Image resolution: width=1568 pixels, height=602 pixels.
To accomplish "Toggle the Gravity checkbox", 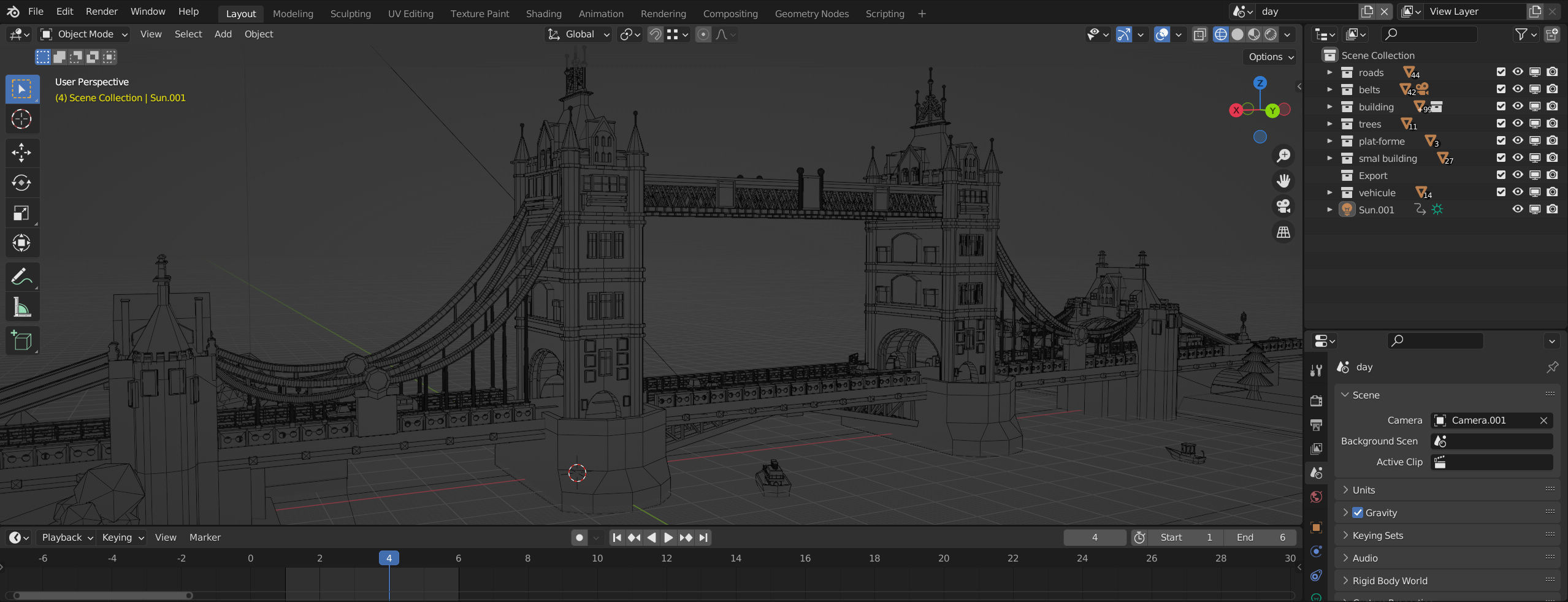I will [x=1358, y=512].
